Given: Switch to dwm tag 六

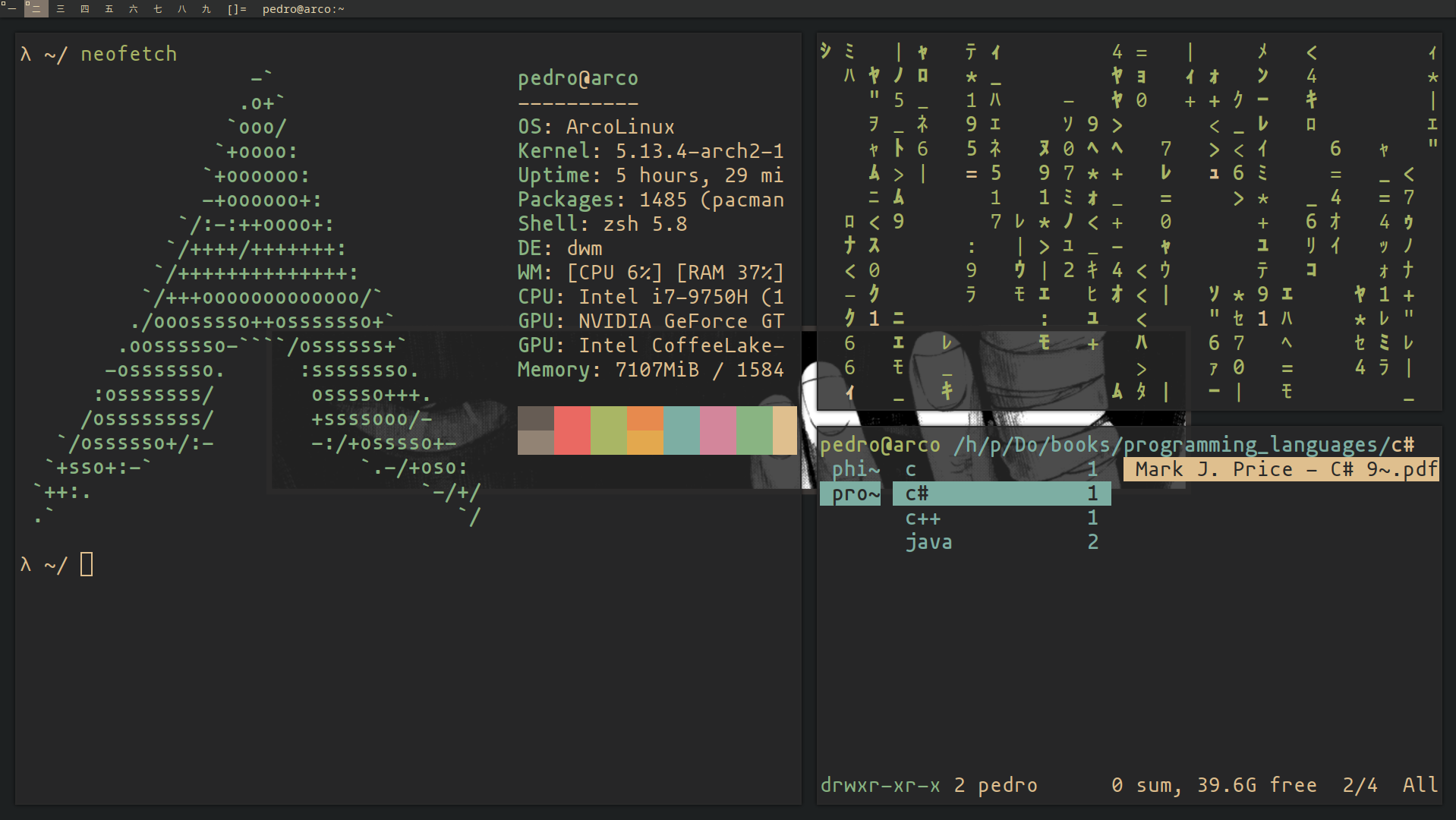Looking at the screenshot, I should [x=133, y=9].
